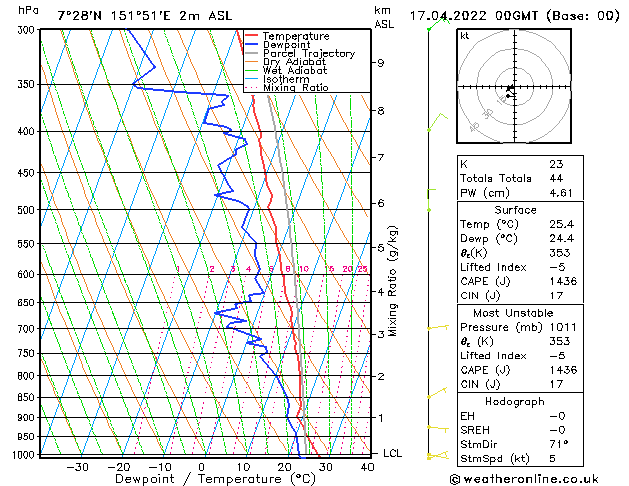Click the wind barb at 700 hPa level
Screen dimensions: 629x486
pos(438,328)
